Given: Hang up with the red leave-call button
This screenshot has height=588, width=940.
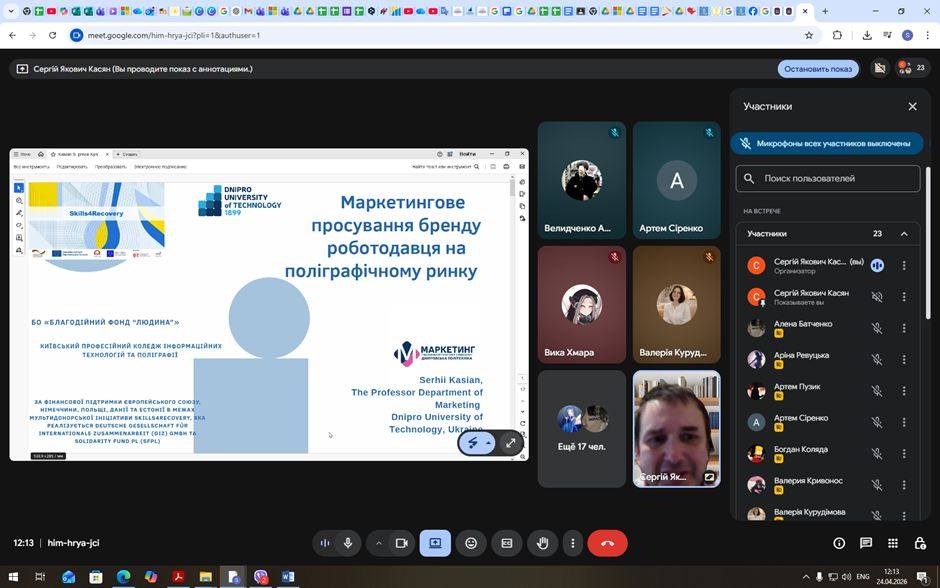Looking at the screenshot, I should pos(607,543).
